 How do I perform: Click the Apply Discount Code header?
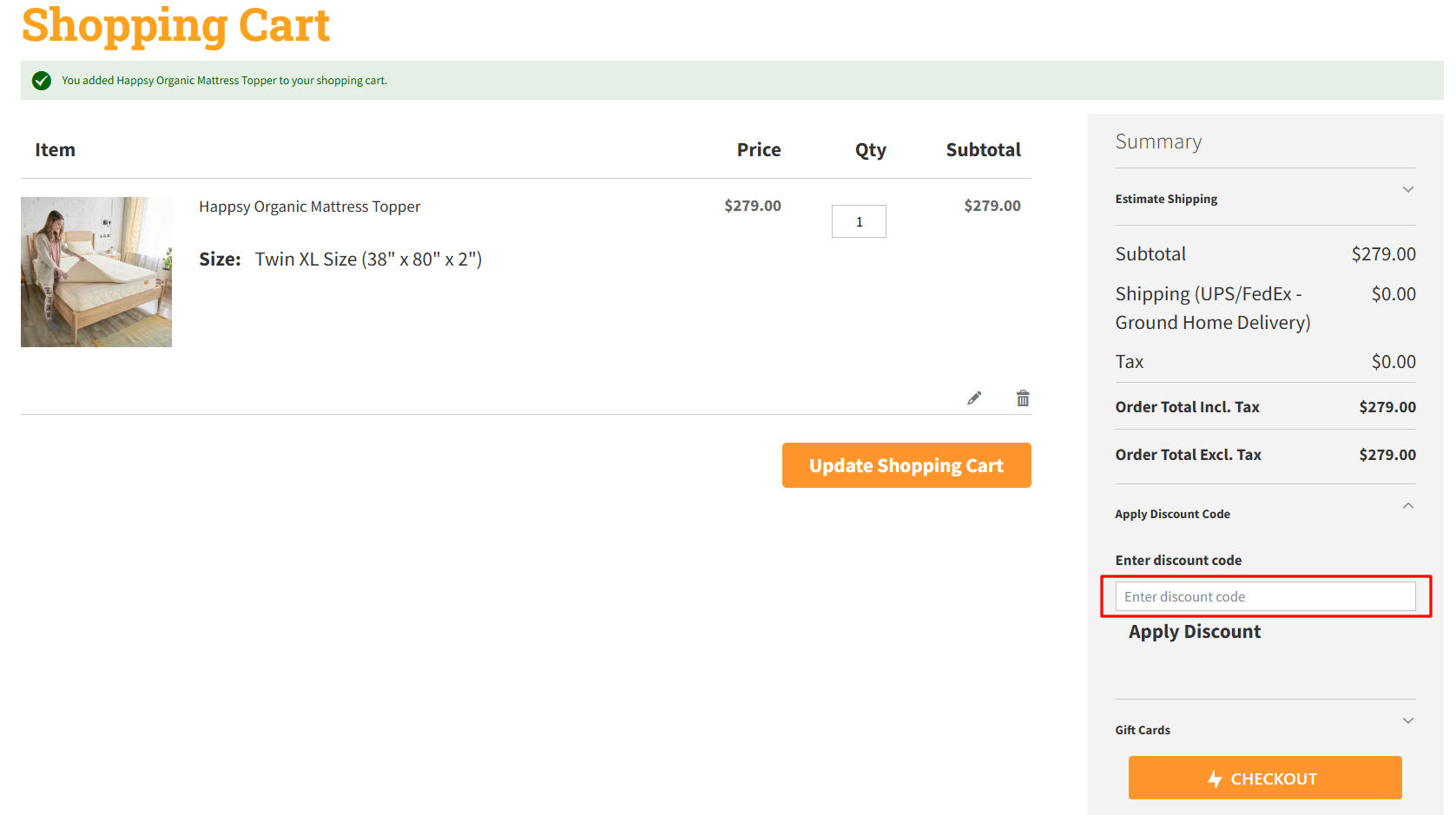(1172, 514)
